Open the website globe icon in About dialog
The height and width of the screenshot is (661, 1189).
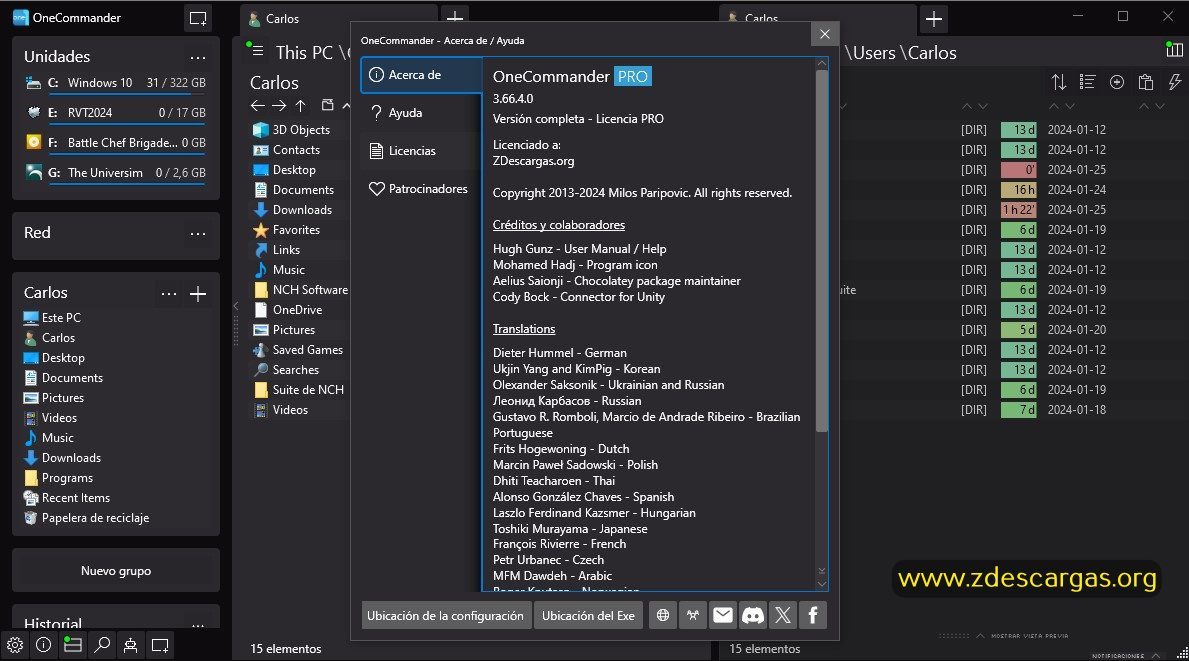(663, 616)
